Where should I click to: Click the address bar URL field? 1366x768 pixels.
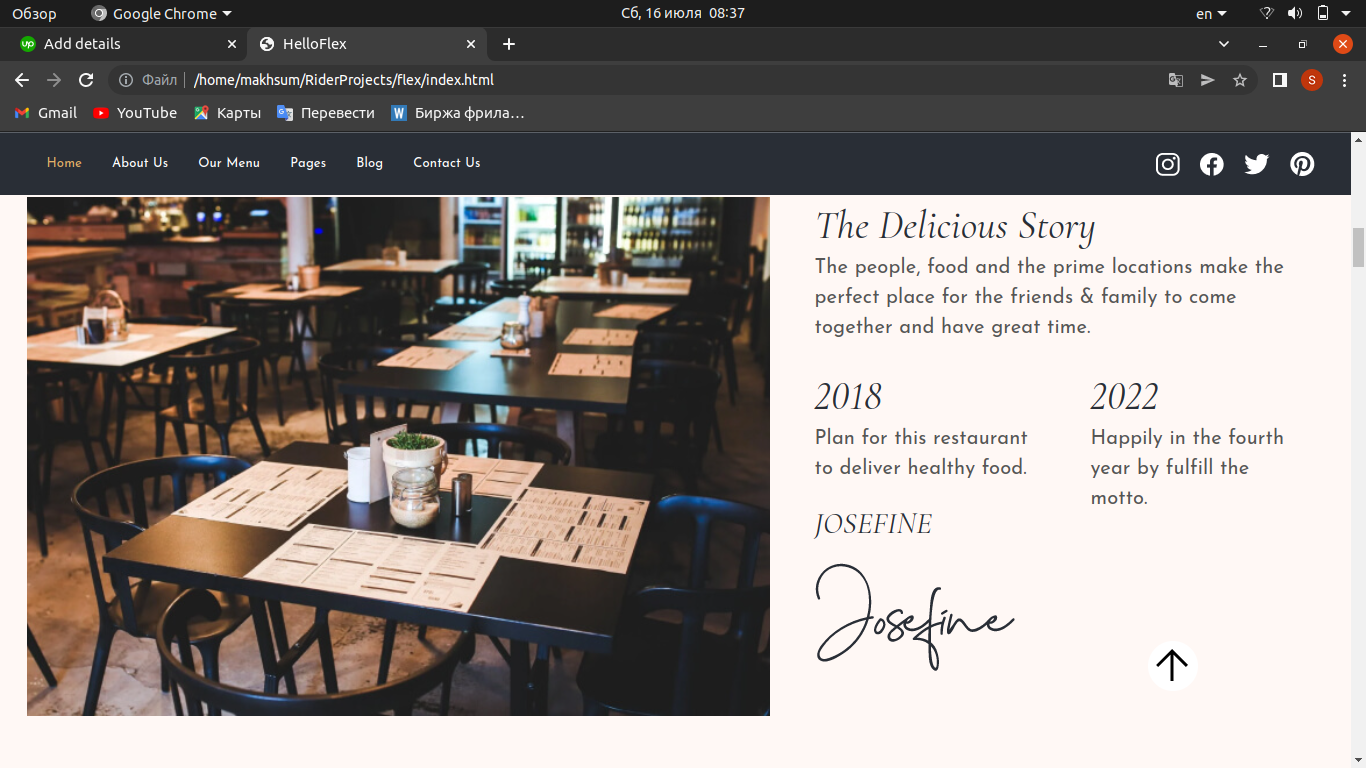pos(640,80)
